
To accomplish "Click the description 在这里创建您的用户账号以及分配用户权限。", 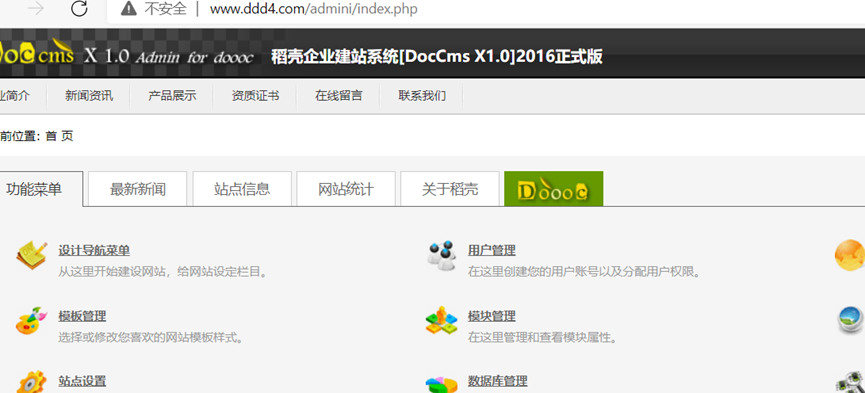I will click(584, 272).
